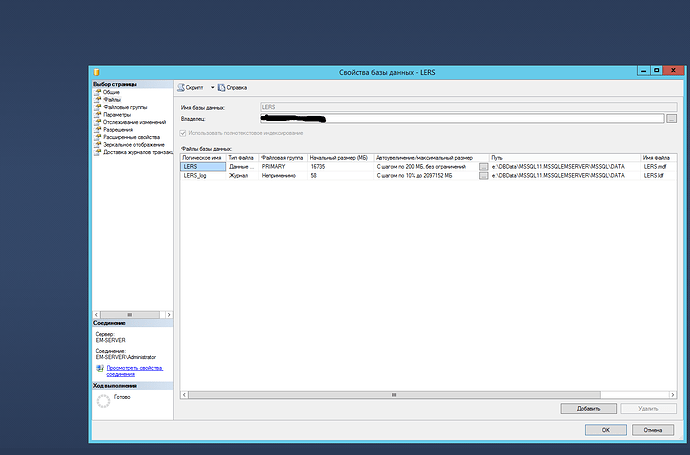Confirm with the OK button

tap(606, 430)
